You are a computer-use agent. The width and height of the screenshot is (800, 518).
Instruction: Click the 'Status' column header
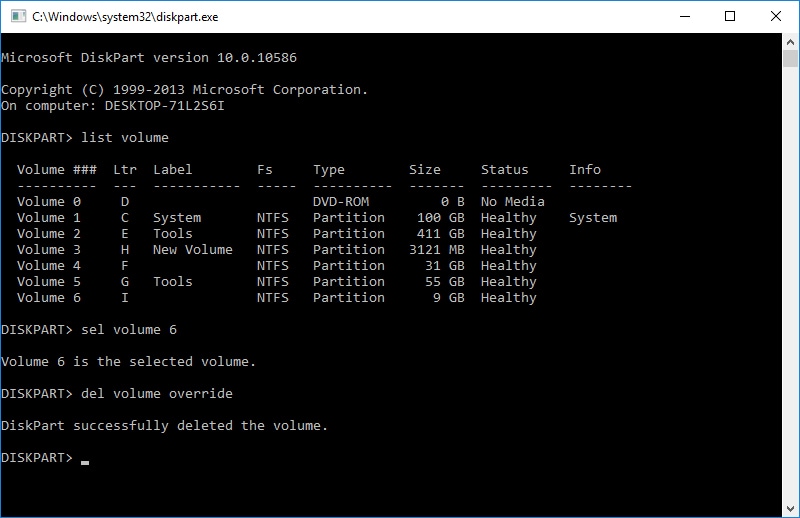click(x=505, y=170)
